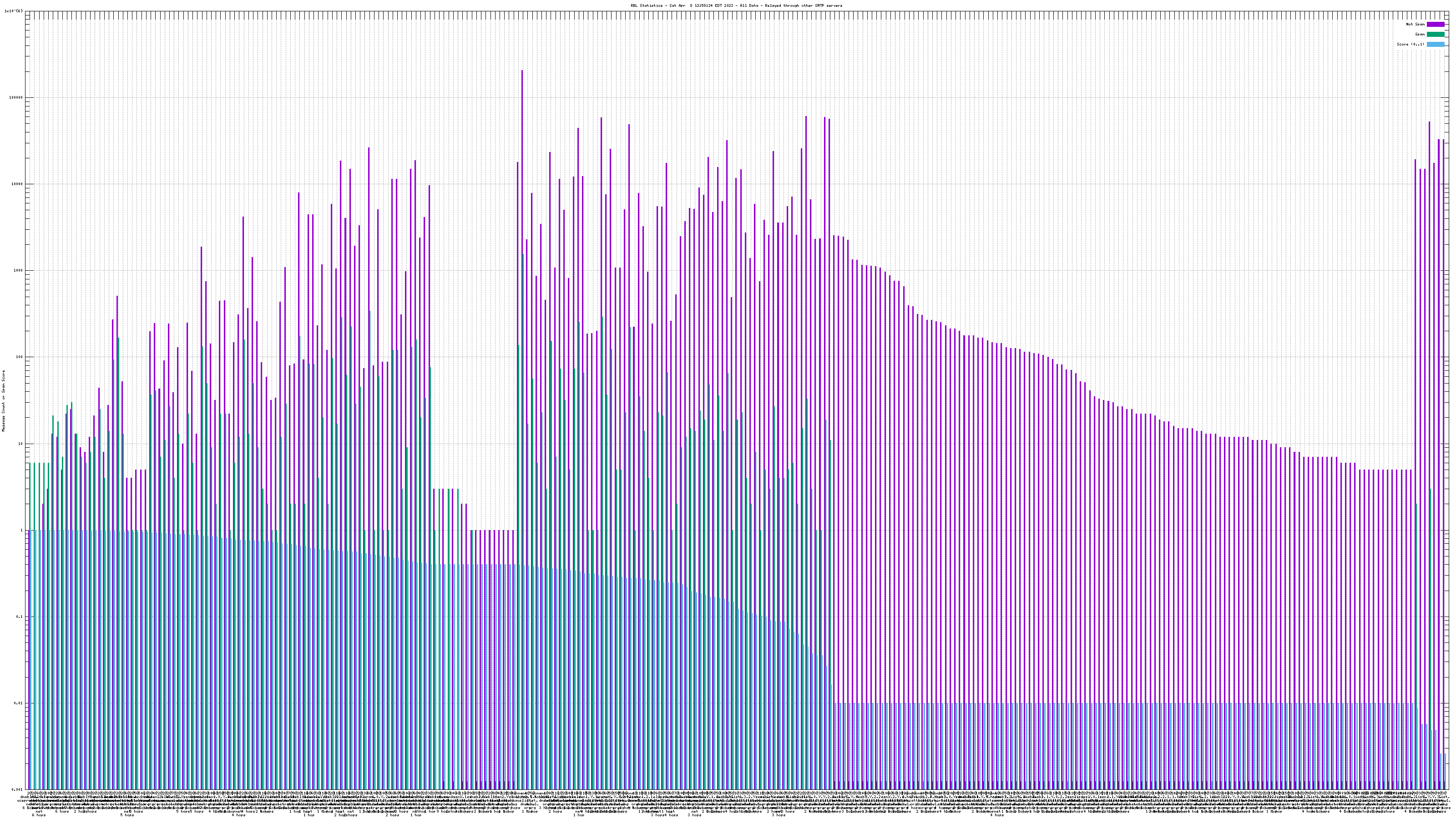Click the 1000 y-axis tick label

(x=19, y=270)
